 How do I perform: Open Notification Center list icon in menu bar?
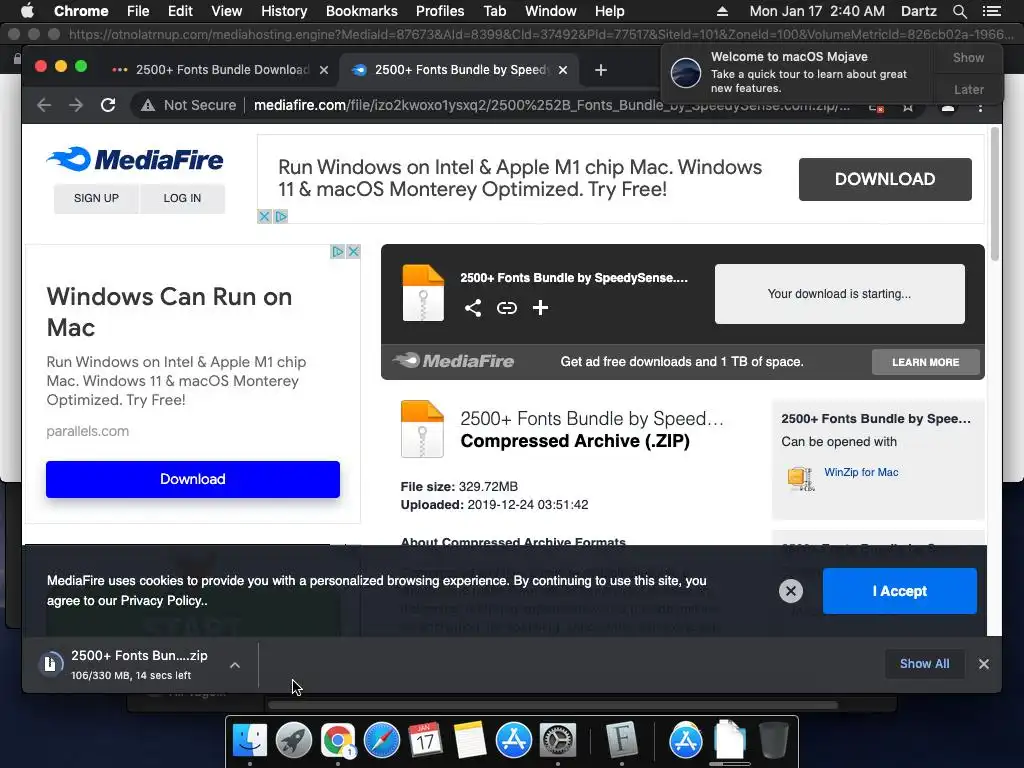pyautogui.click(x=991, y=11)
